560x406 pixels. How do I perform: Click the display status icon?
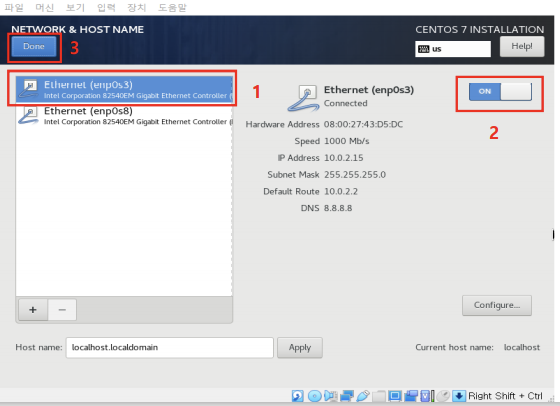395,396
